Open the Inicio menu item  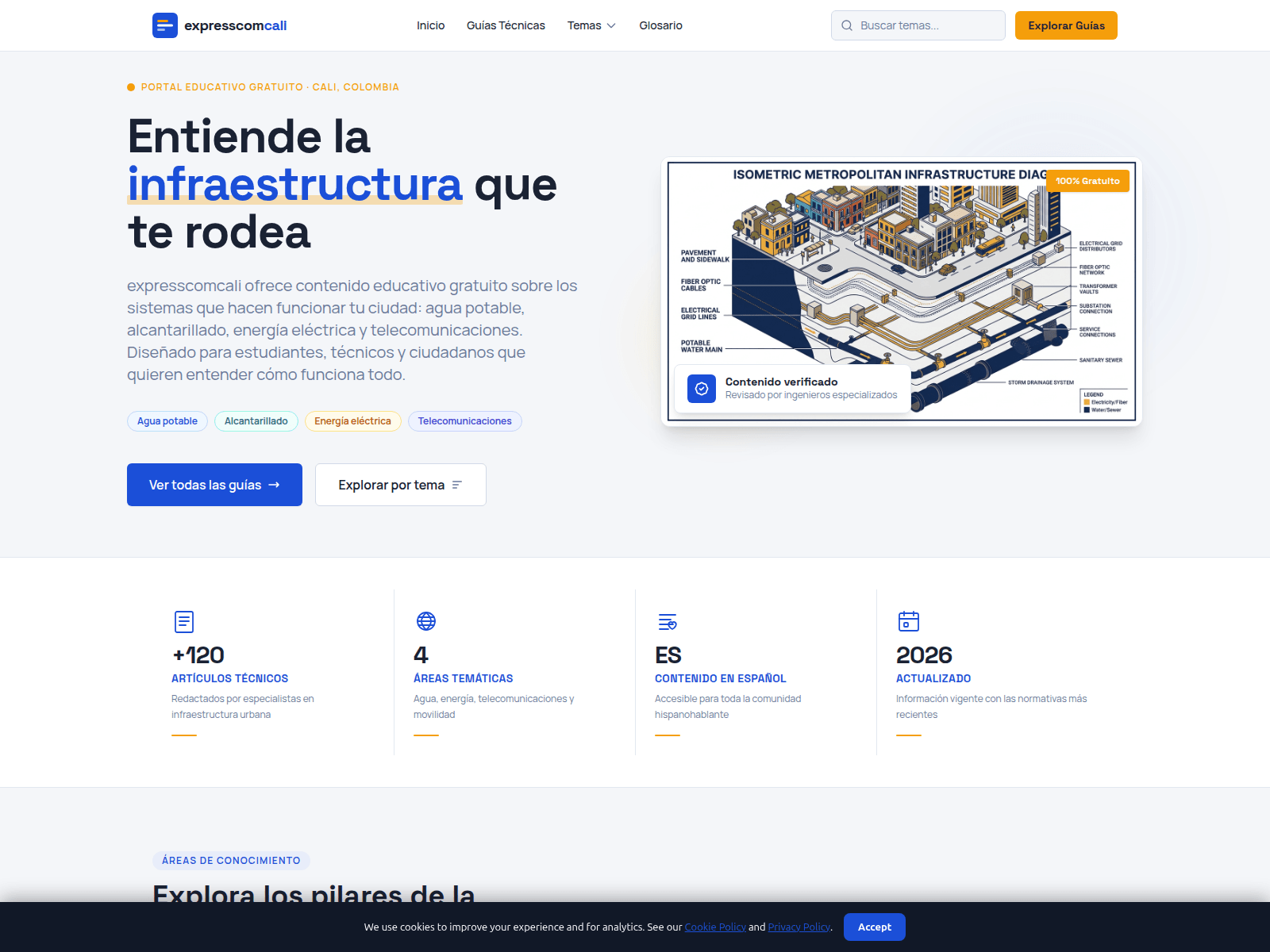[431, 25]
